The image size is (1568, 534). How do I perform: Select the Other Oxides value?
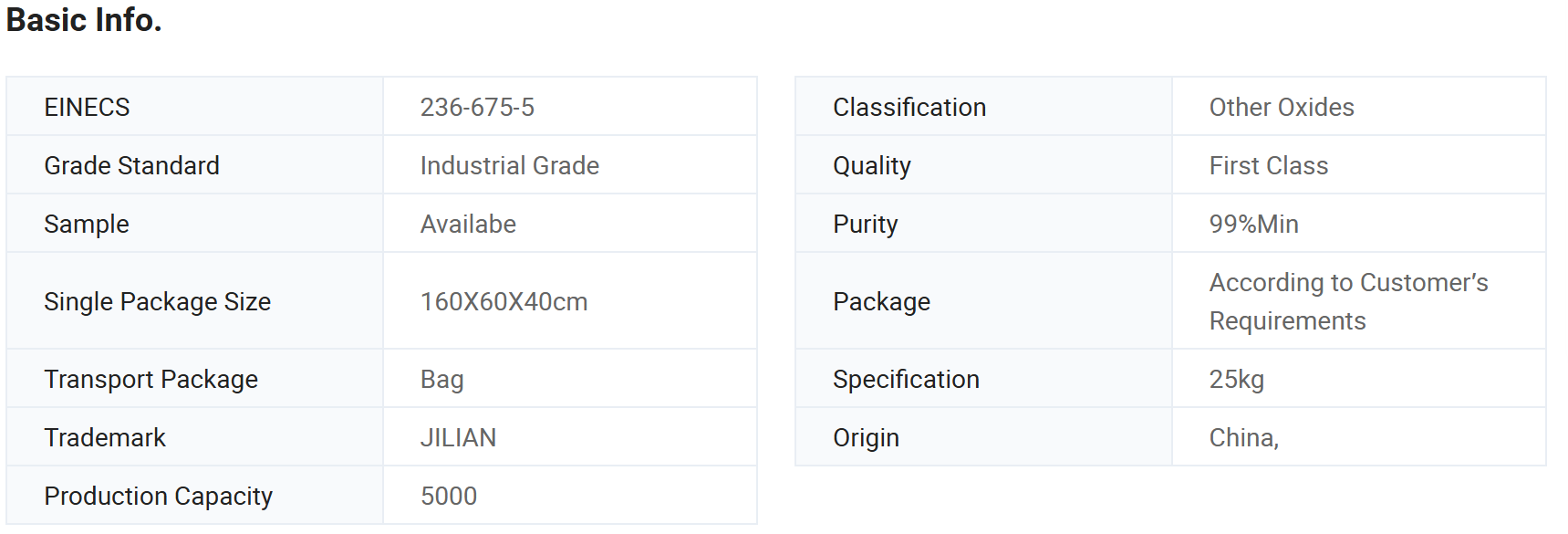[x=1282, y=108]
